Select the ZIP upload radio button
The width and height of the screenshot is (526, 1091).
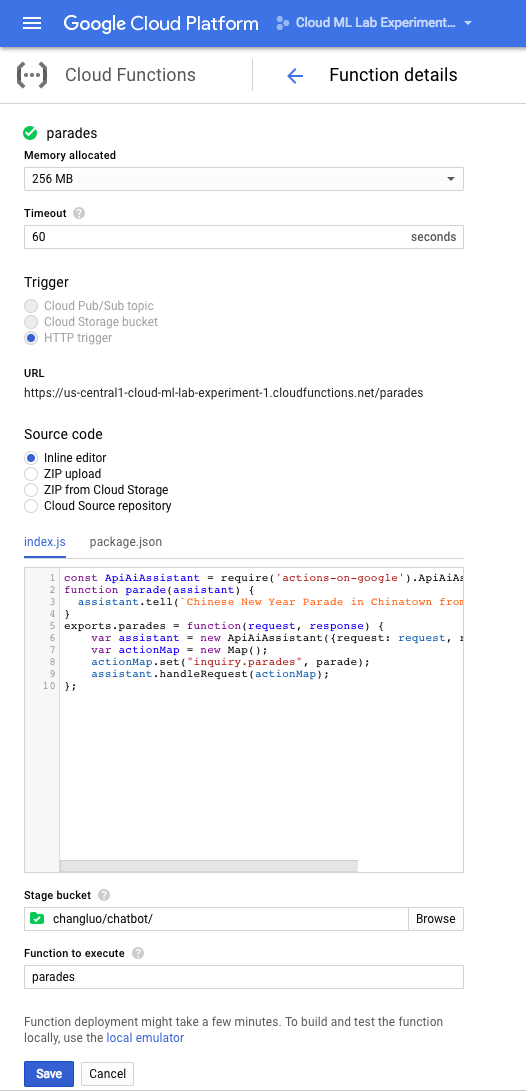pyautogui.click(x=31, y=474)
